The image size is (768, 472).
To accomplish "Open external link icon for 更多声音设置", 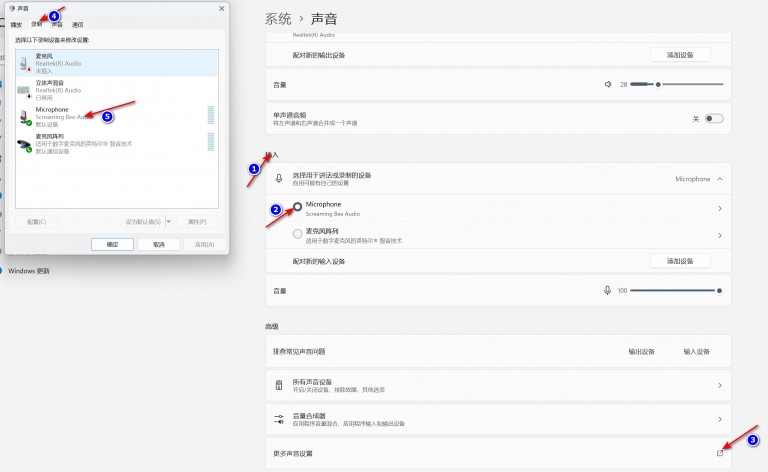I will (x=719, y=453).
